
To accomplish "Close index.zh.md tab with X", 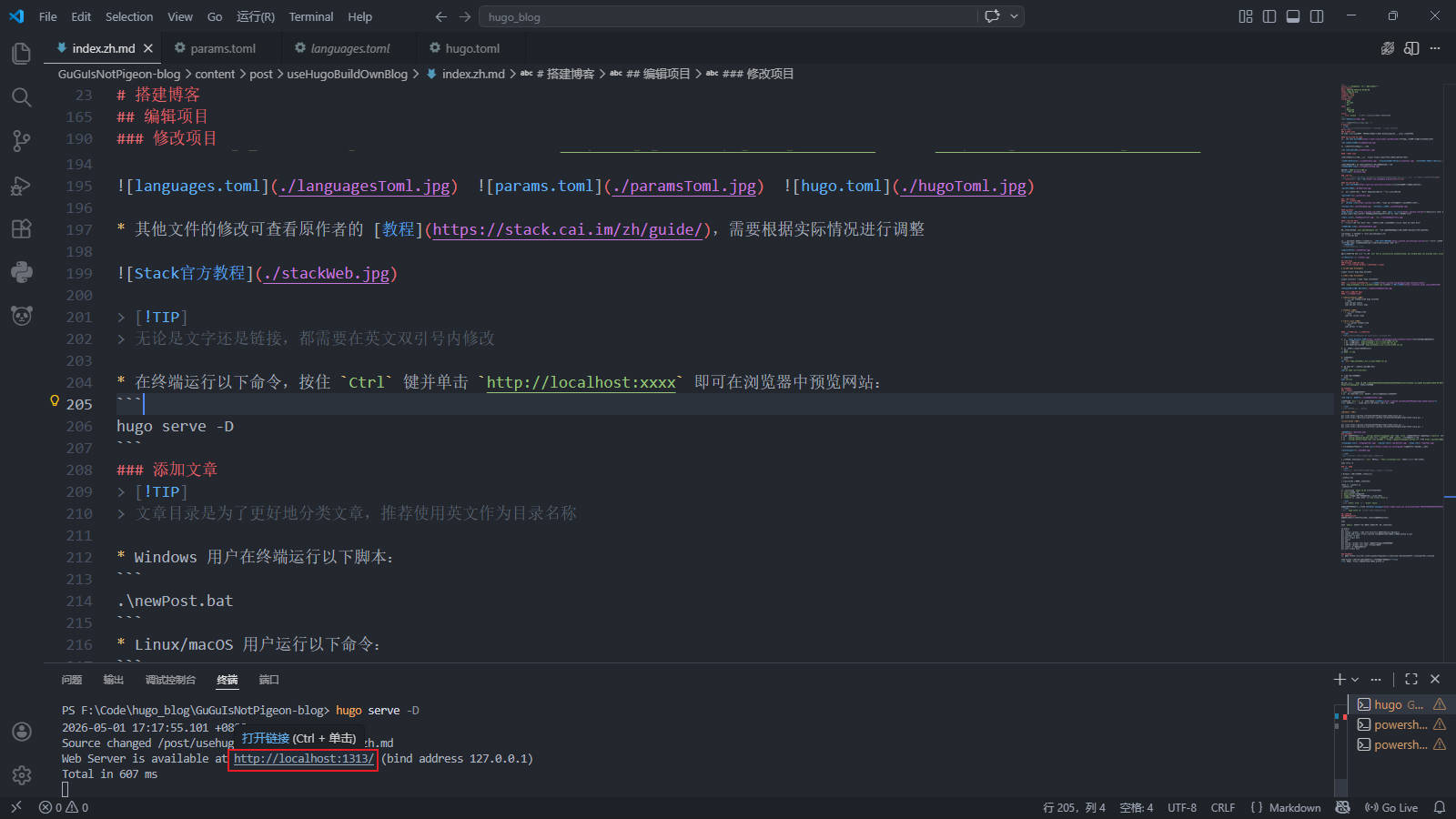I will click(x=148, y=48).
